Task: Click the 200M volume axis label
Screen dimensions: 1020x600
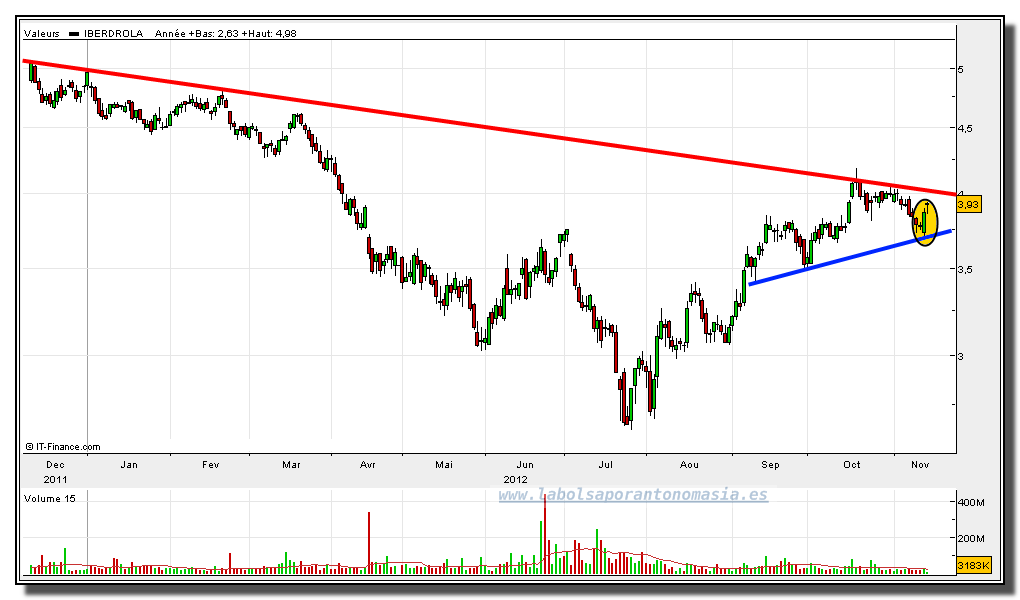Action: (971, 538)
